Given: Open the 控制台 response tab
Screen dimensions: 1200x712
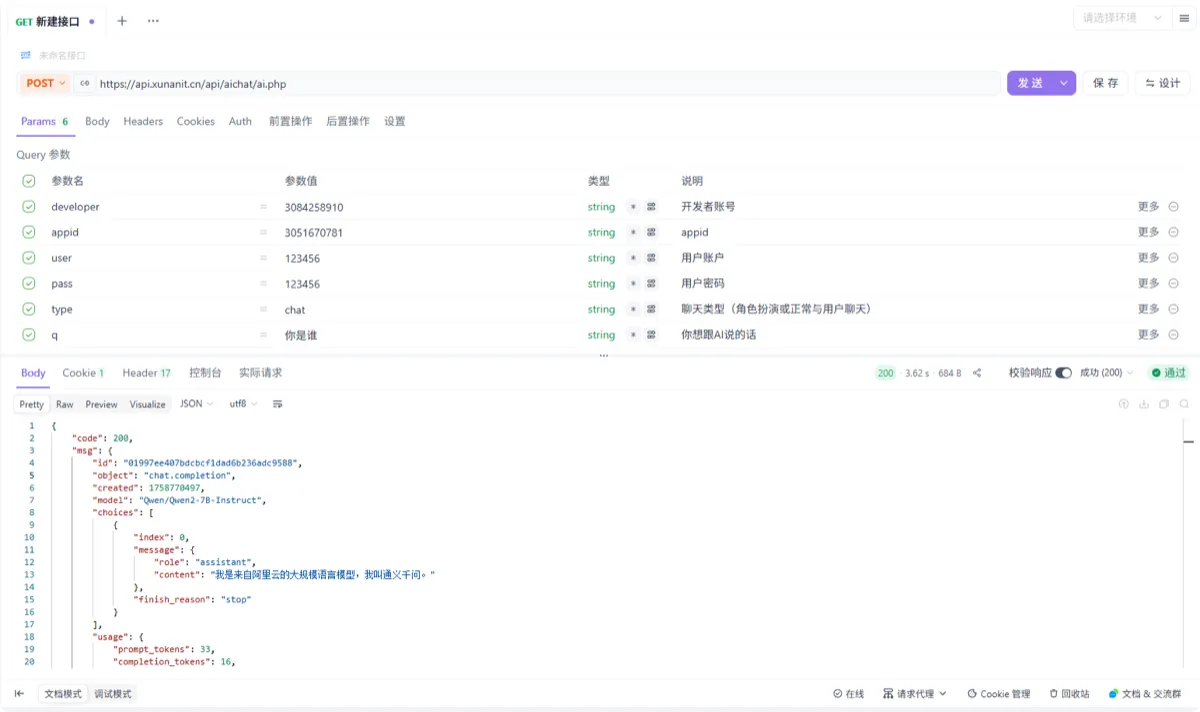Looking at the screenshot, I should click(x=205, y=373).
